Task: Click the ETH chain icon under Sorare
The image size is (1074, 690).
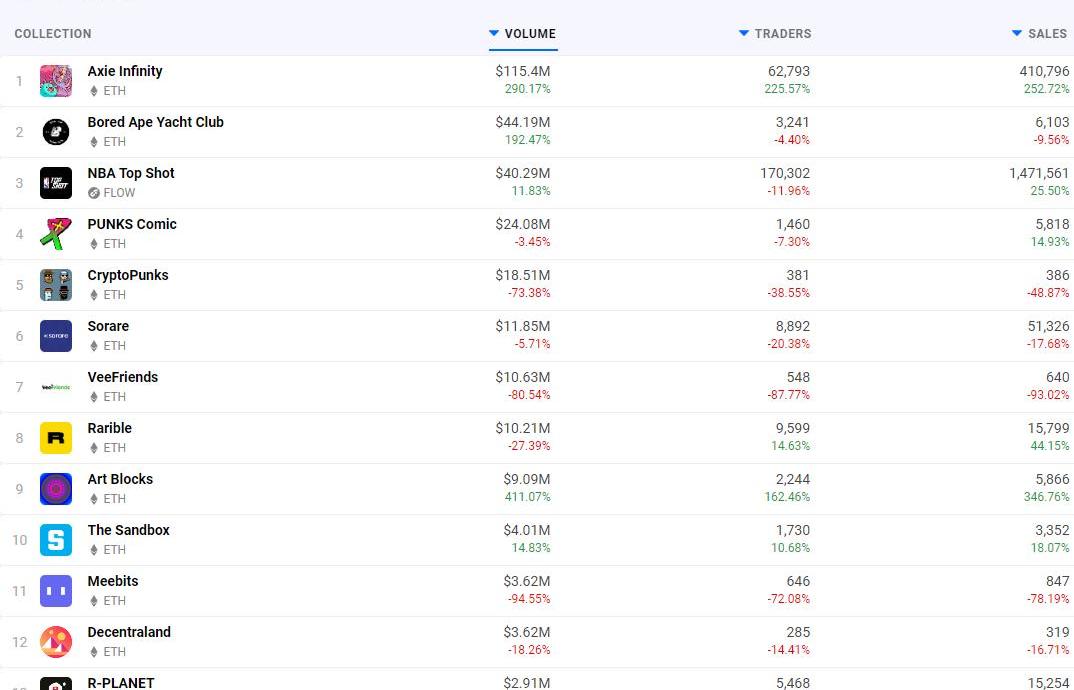Action: coord(94,346)
